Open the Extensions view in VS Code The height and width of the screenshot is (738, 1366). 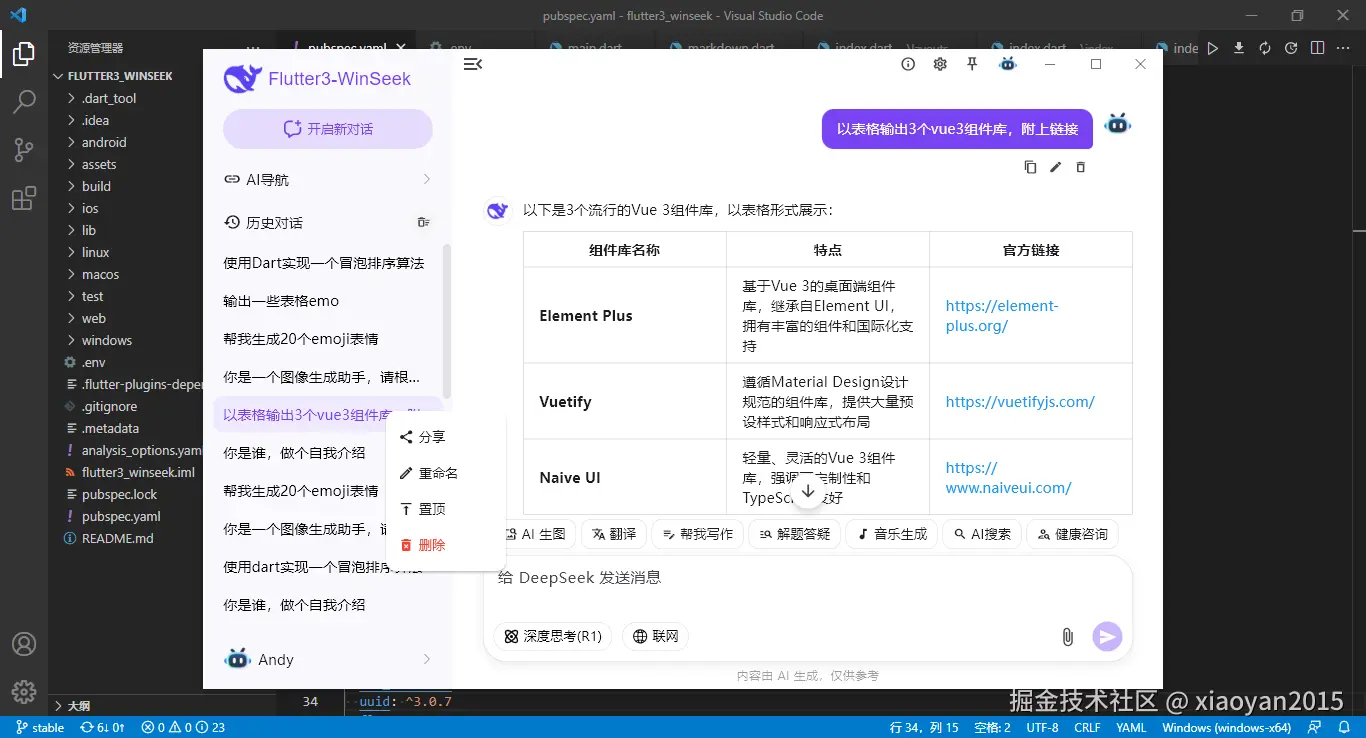tap(24, 197)
